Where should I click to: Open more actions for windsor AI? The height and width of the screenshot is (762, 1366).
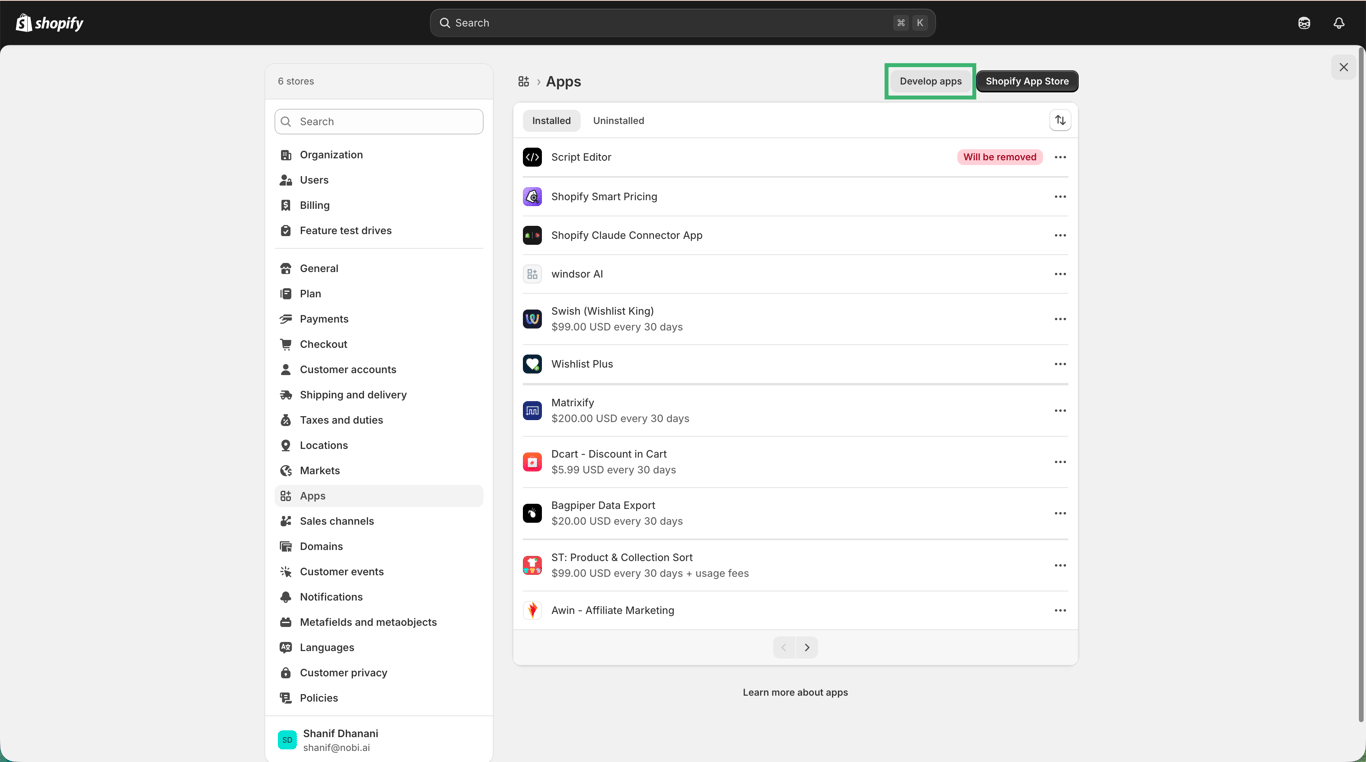tap(1060, 274)
